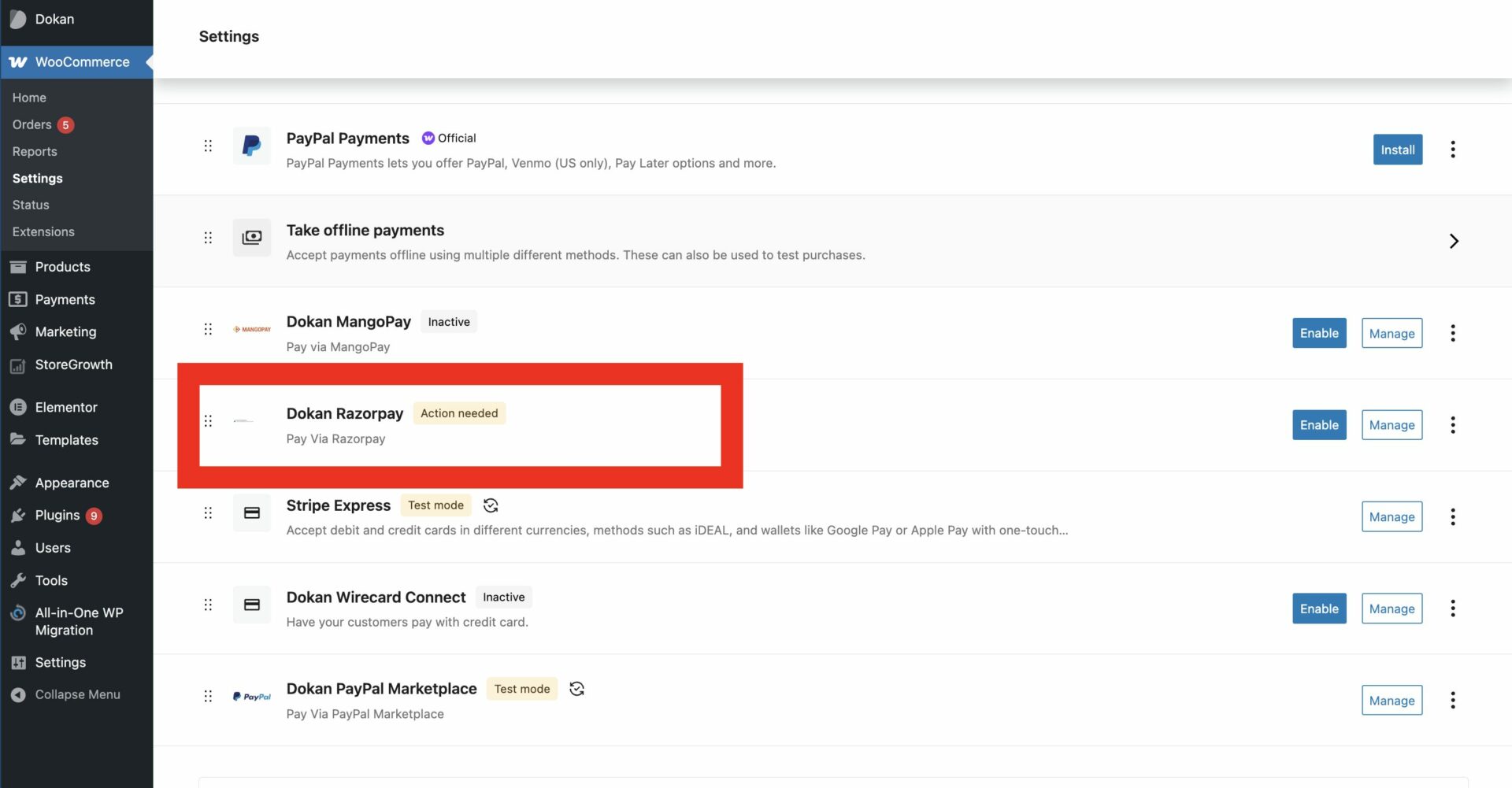Open Orders in the WooCommerce submenu
The height and width of the screenshot is (788, 1512).
(32, 124)
